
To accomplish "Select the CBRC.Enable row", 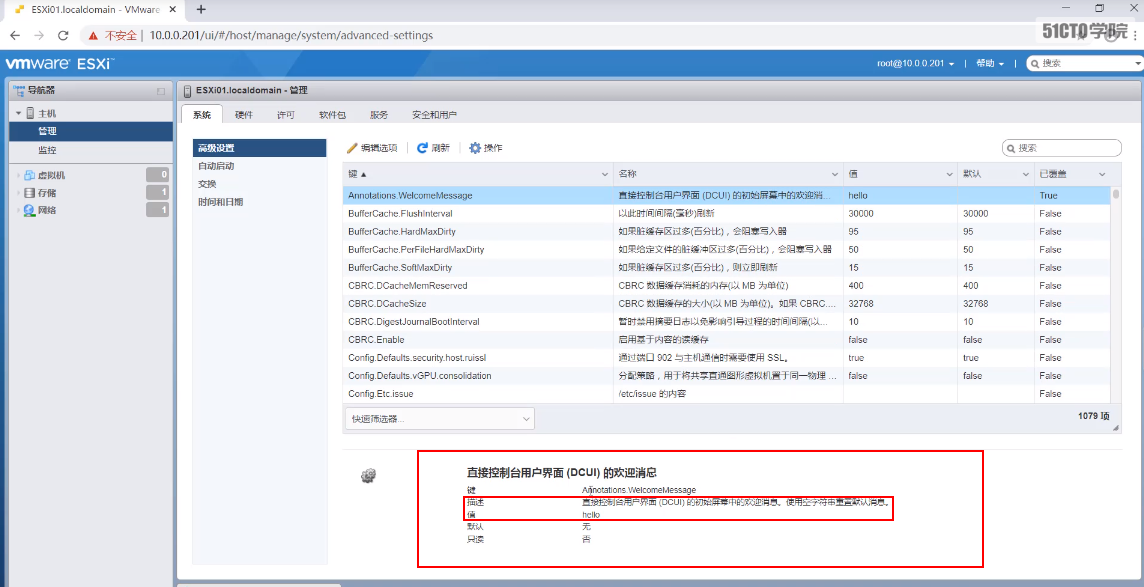I will pos(727,340).
